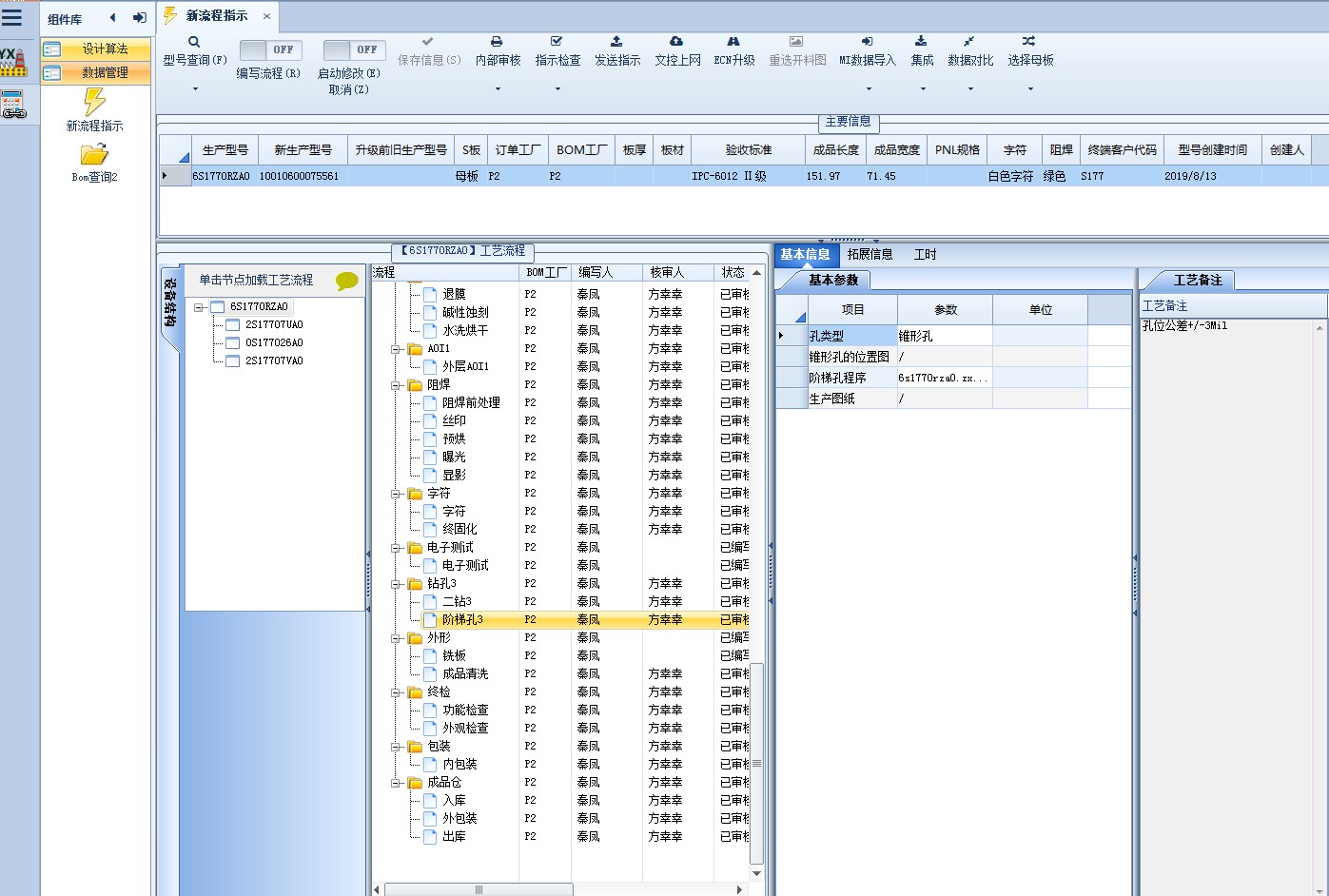Image resolution: width=1329 pixels, height=896 pixels.
Task: Collapse the 钻孔3 process folder
Action: (396, 584)
